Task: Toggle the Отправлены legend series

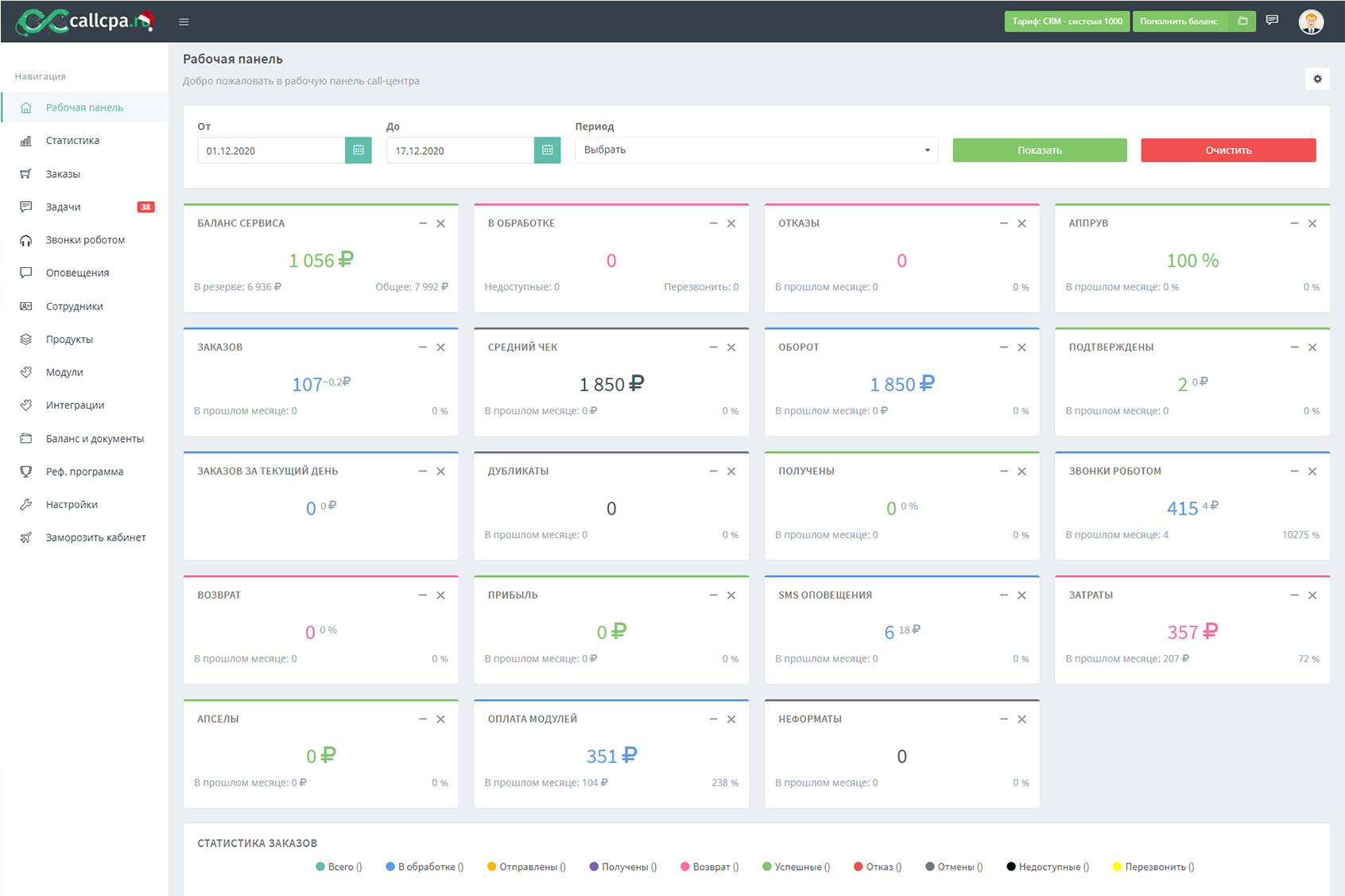Action: 526,867
